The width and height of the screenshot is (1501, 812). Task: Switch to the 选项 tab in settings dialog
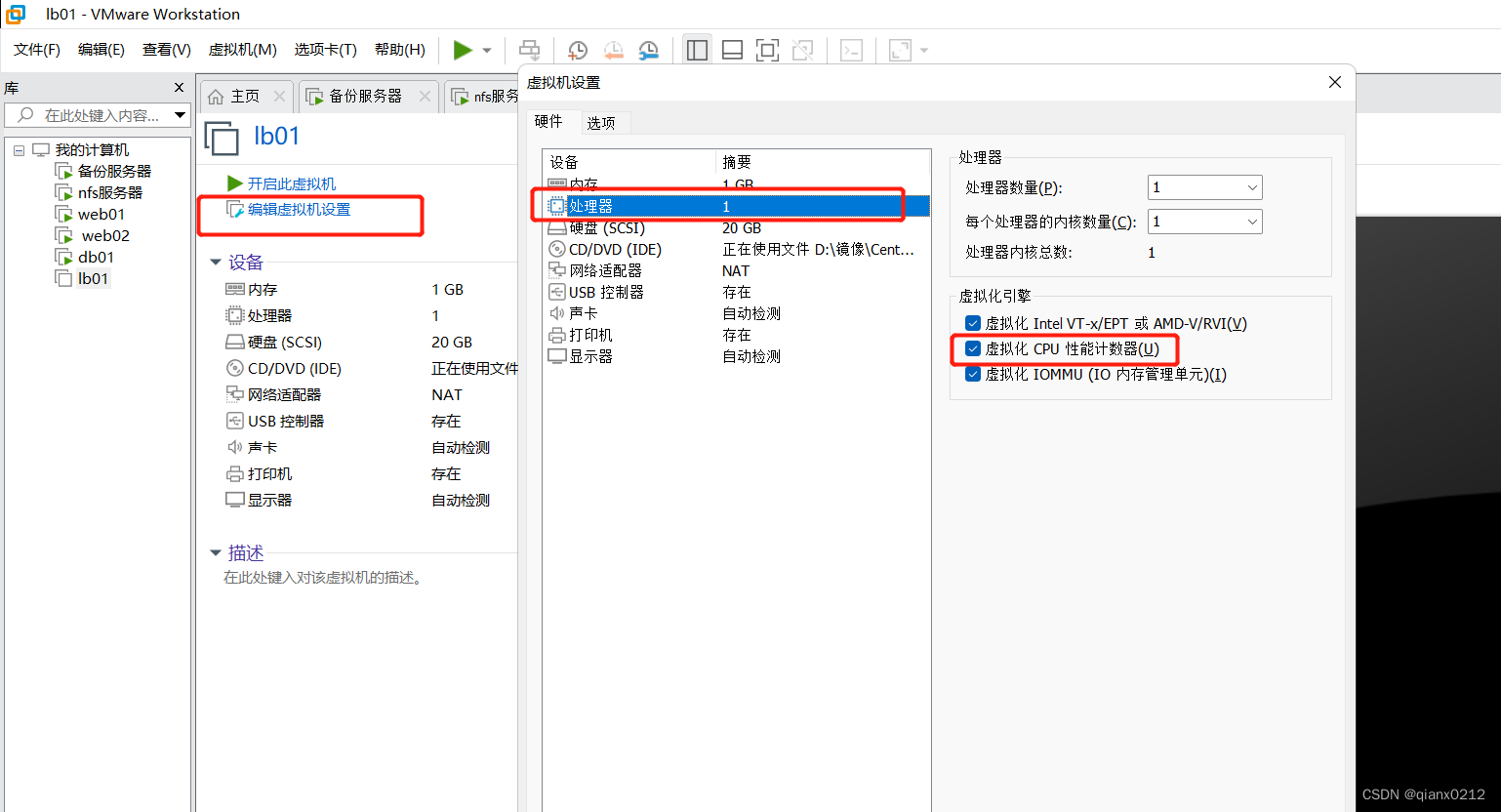pyautogui.click(x=601, y=123)
